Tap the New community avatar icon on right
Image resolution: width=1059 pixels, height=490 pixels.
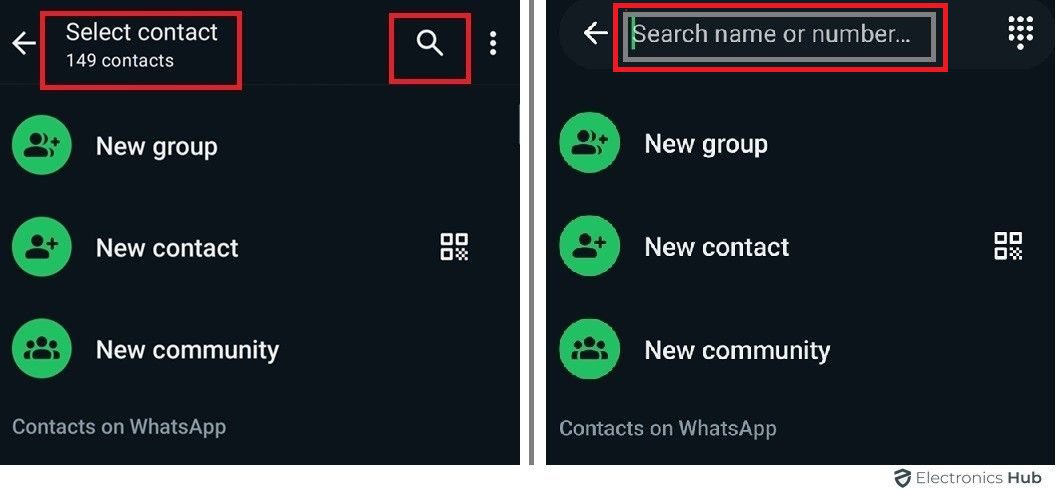[590, 349]
